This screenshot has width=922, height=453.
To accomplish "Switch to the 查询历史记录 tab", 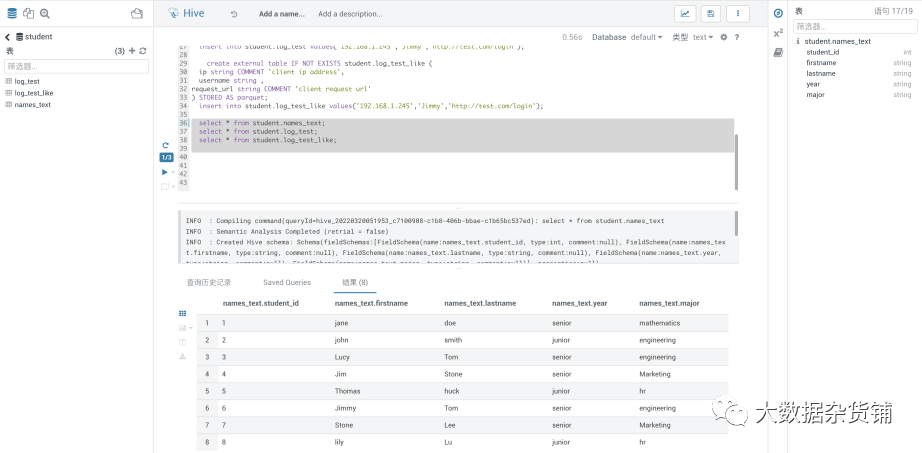I will click(208, 282).
